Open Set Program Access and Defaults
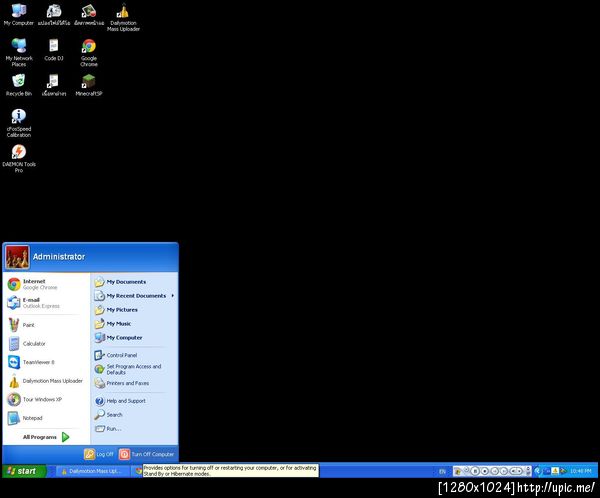 click(x=134, y=369)
